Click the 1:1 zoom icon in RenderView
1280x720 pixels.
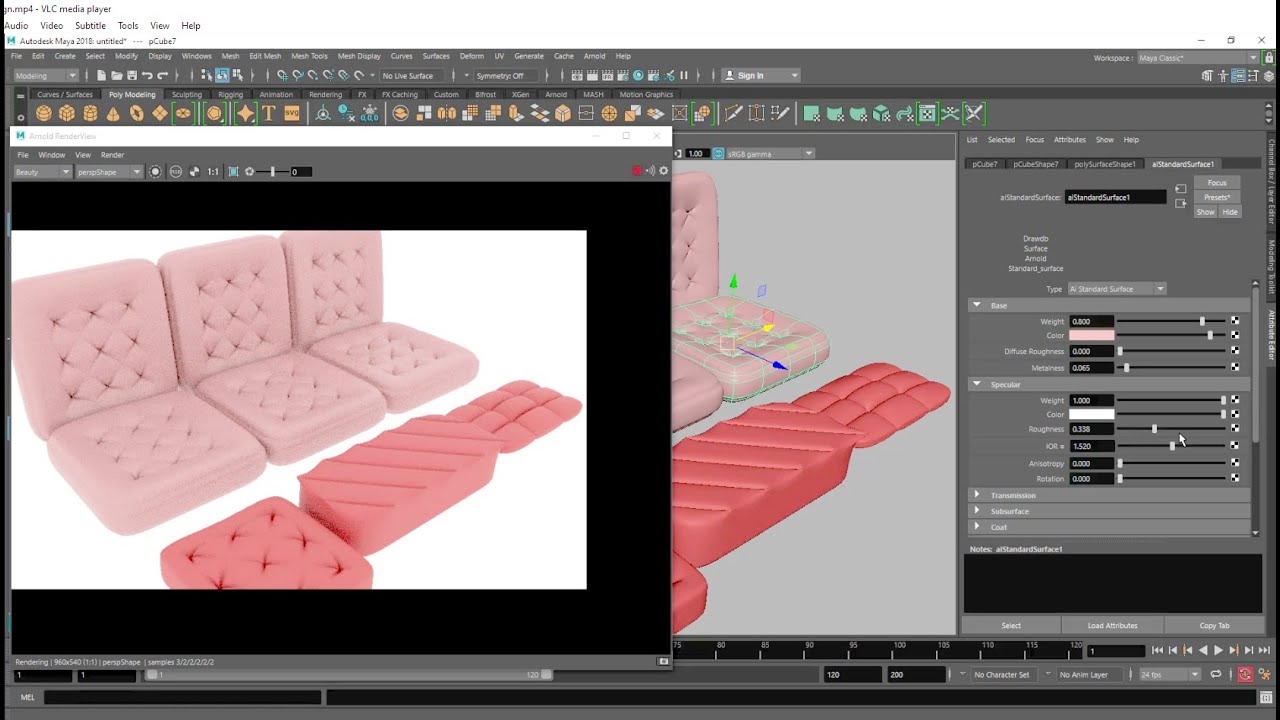tap(213, 172)
